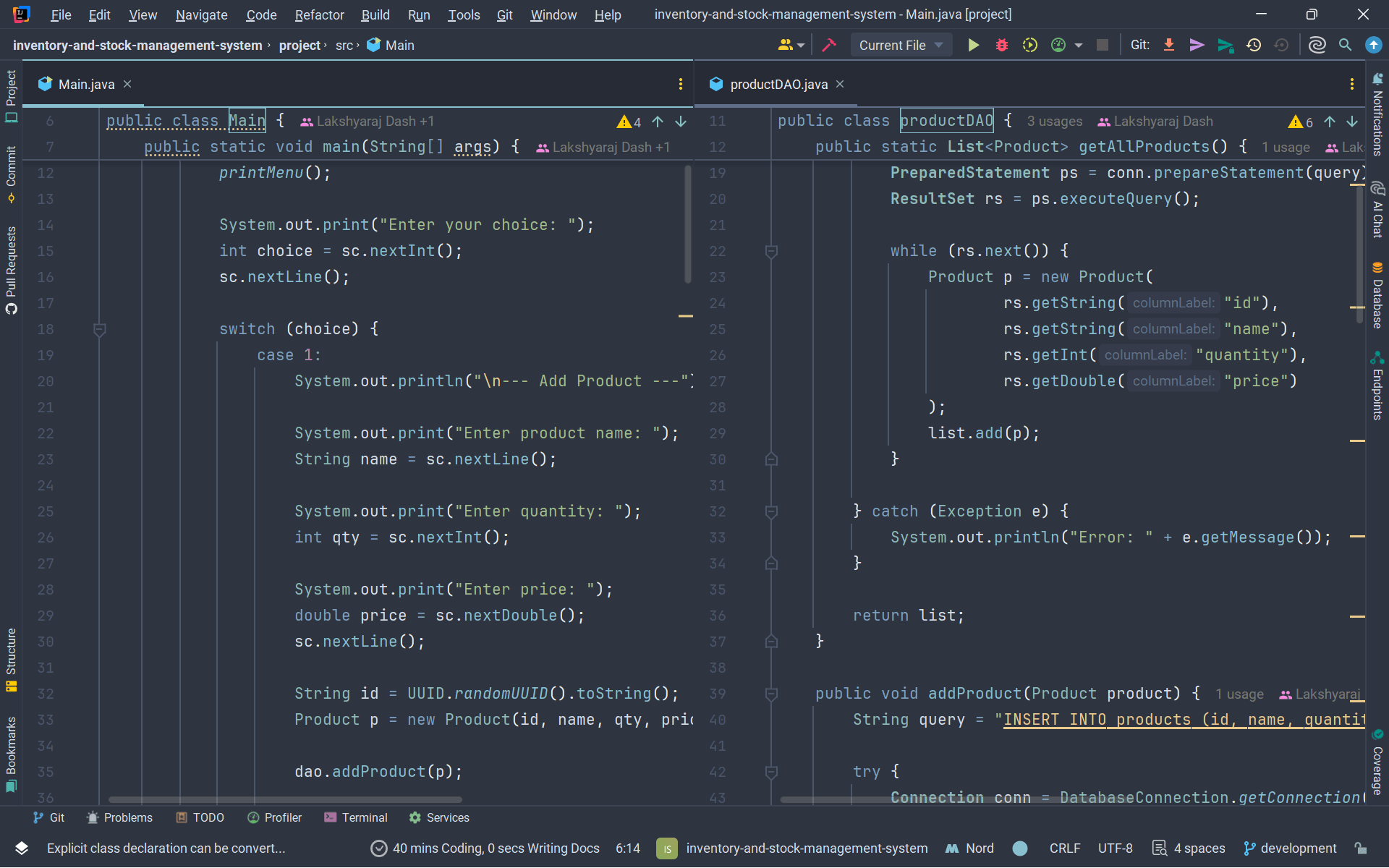Toggle read-only lock icon in status bar
Viewport: 1389px width, 868px height.
[1361, 848]
